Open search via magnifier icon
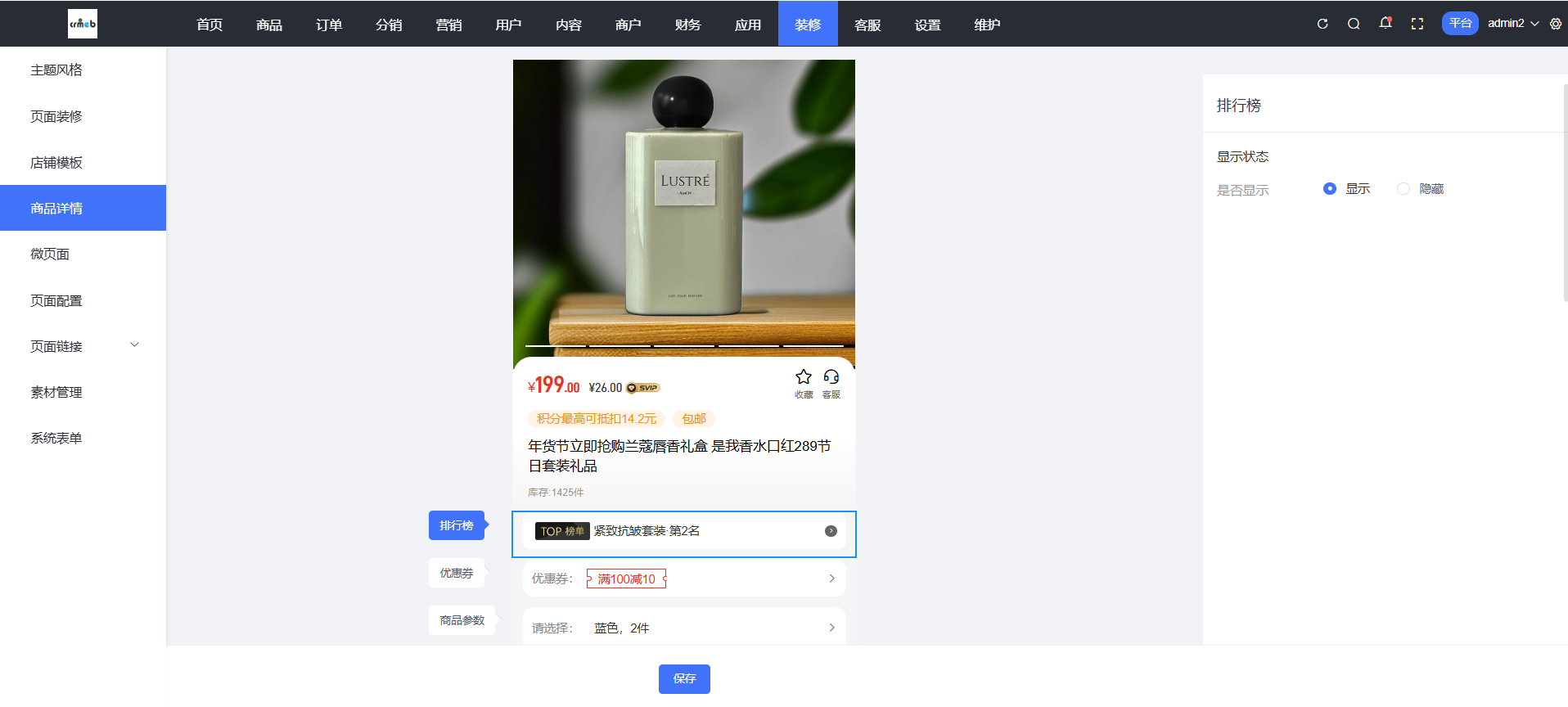Image resolution: width=1568 pixels, height=707 pixels. pyautogui.click(x=1354, y=24)
